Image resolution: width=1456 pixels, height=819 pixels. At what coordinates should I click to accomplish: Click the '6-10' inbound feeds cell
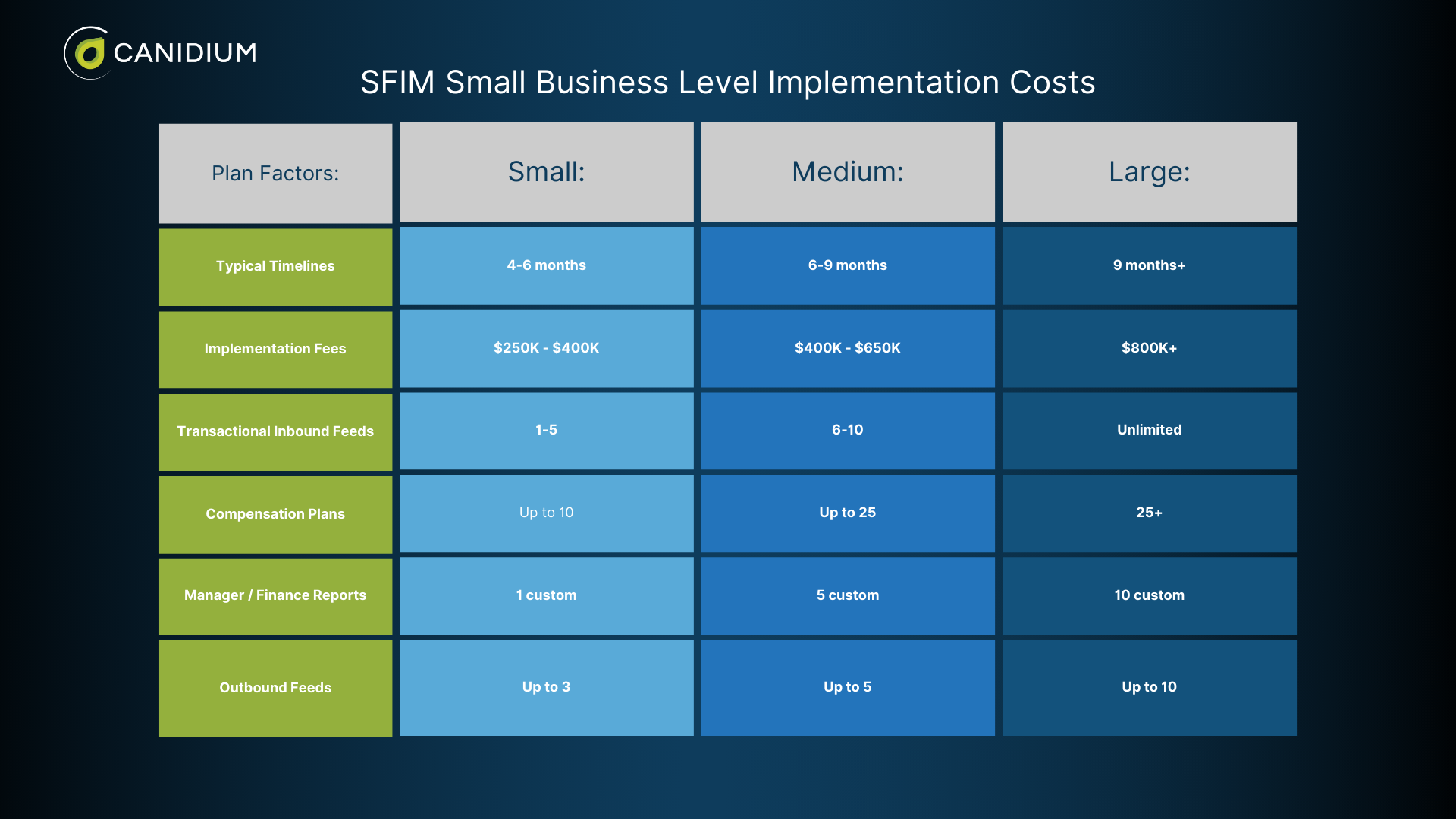click(x=848, y=431)
